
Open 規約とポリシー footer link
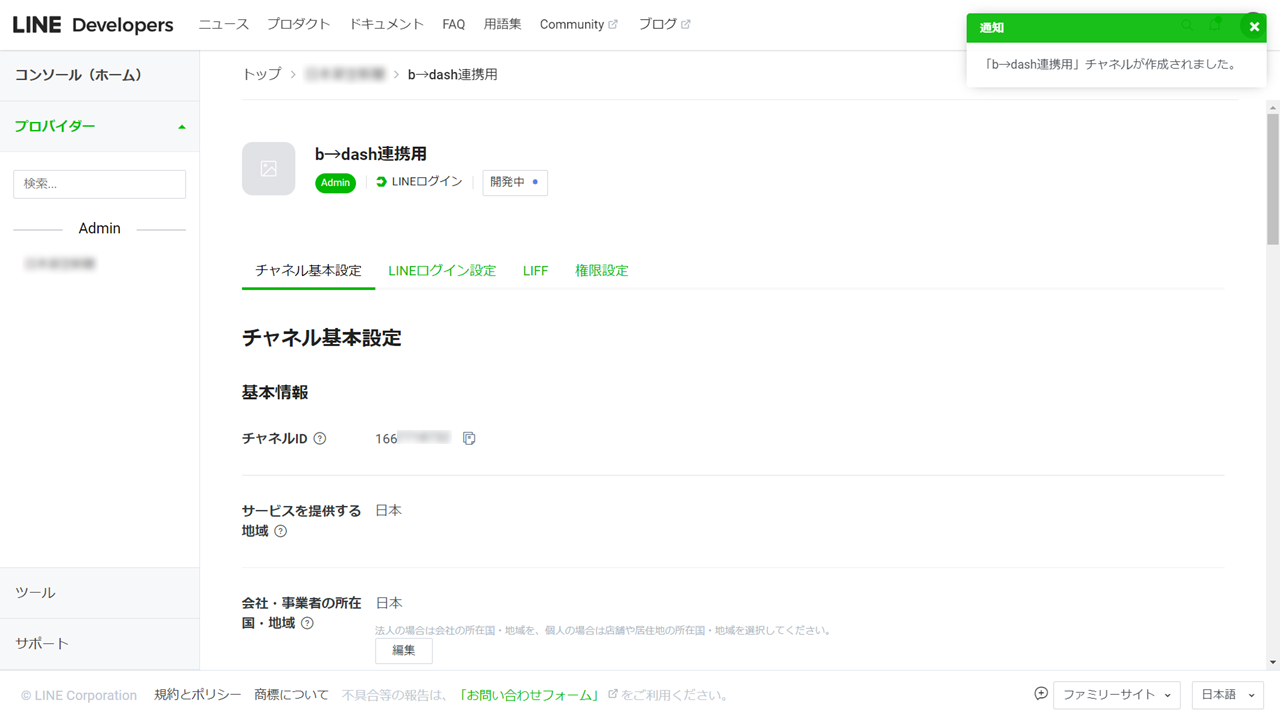click(198, 695)
